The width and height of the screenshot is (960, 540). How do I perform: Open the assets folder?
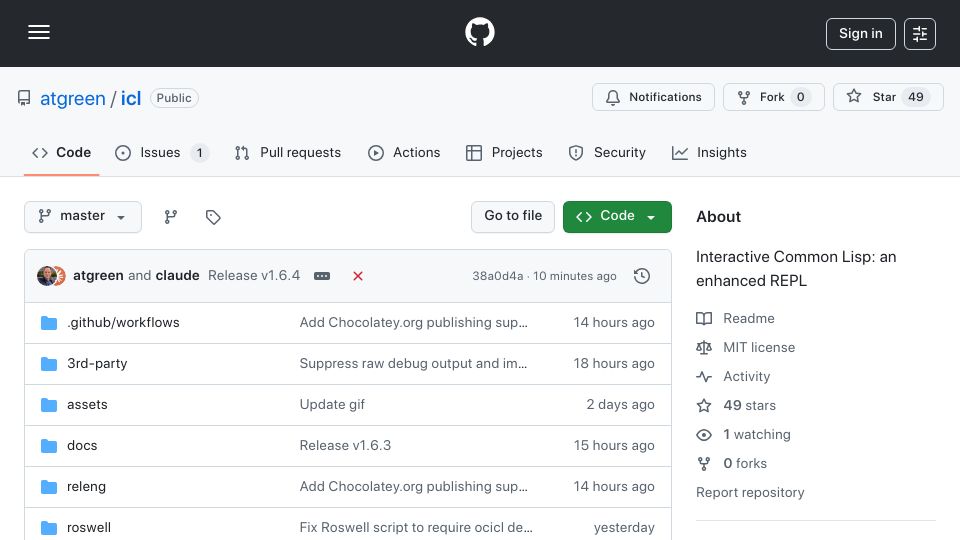tap(87, 405)
